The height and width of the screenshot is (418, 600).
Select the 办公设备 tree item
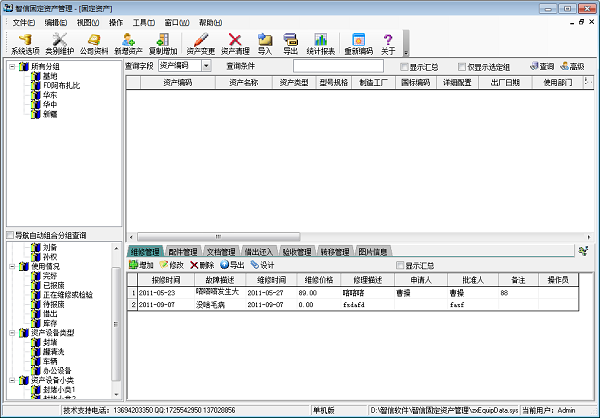pos(57,371)
